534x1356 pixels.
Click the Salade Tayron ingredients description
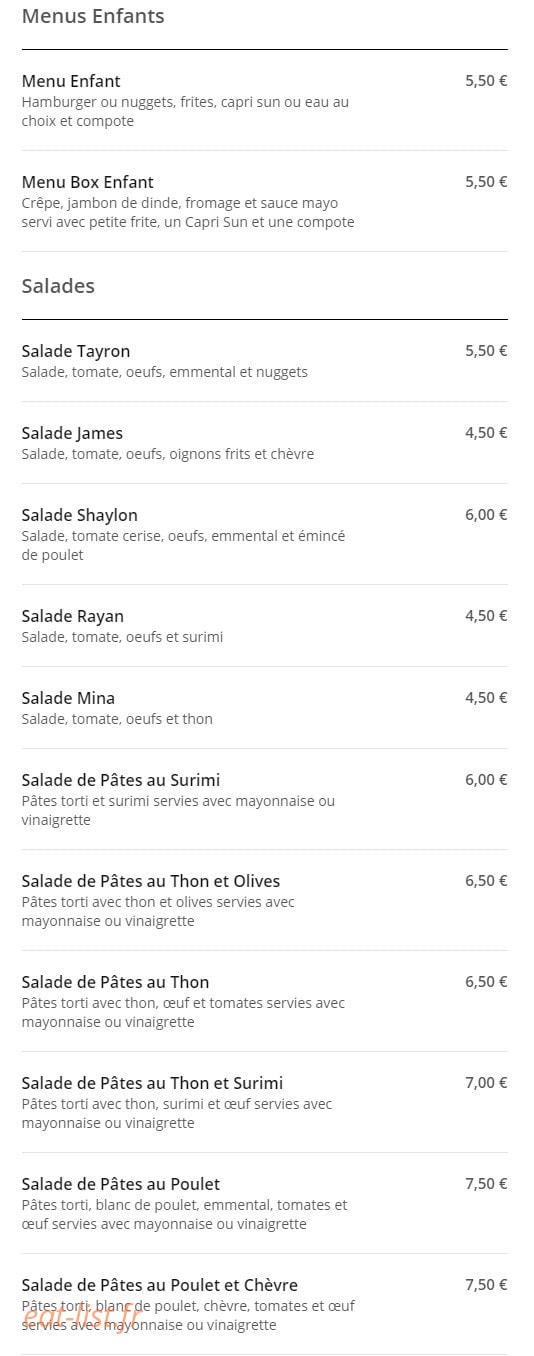(165, 372)
